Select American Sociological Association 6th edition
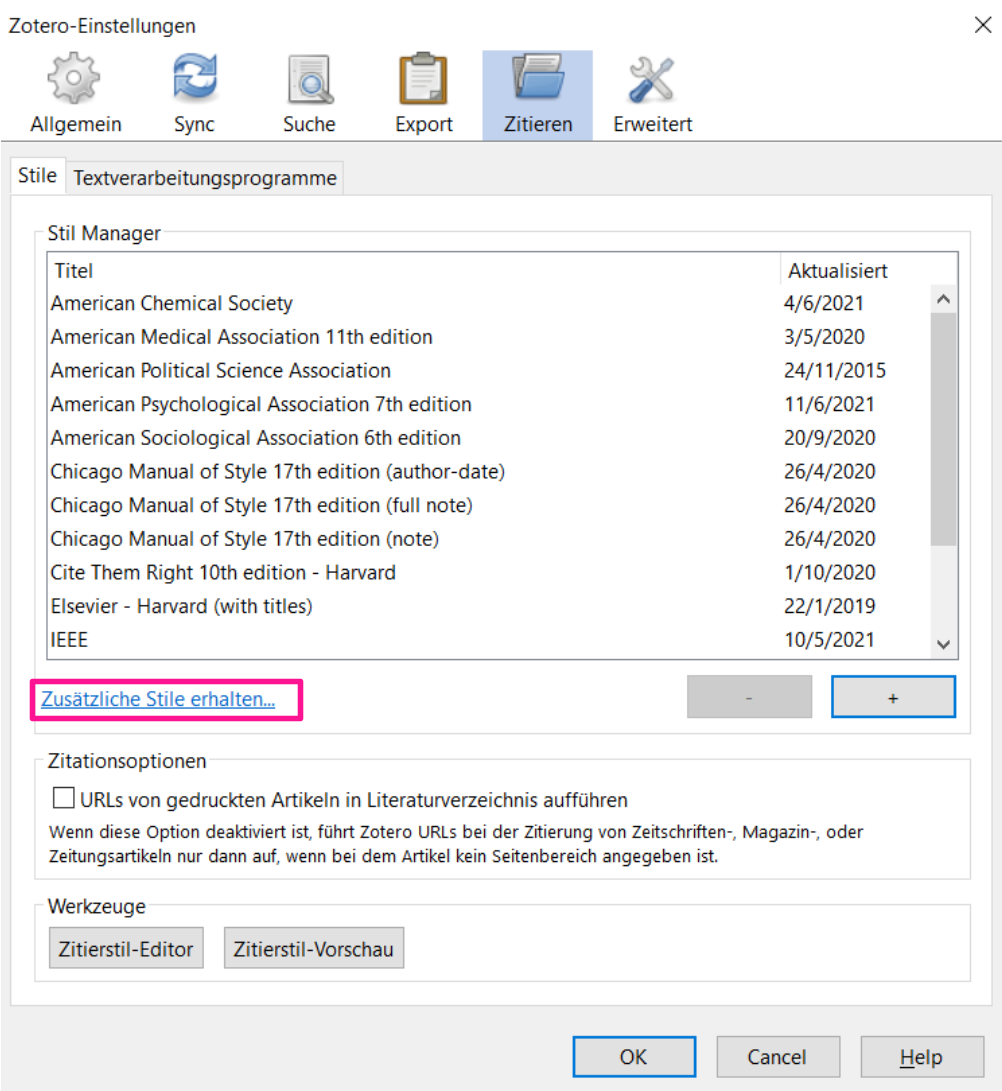 click(490, 438)
